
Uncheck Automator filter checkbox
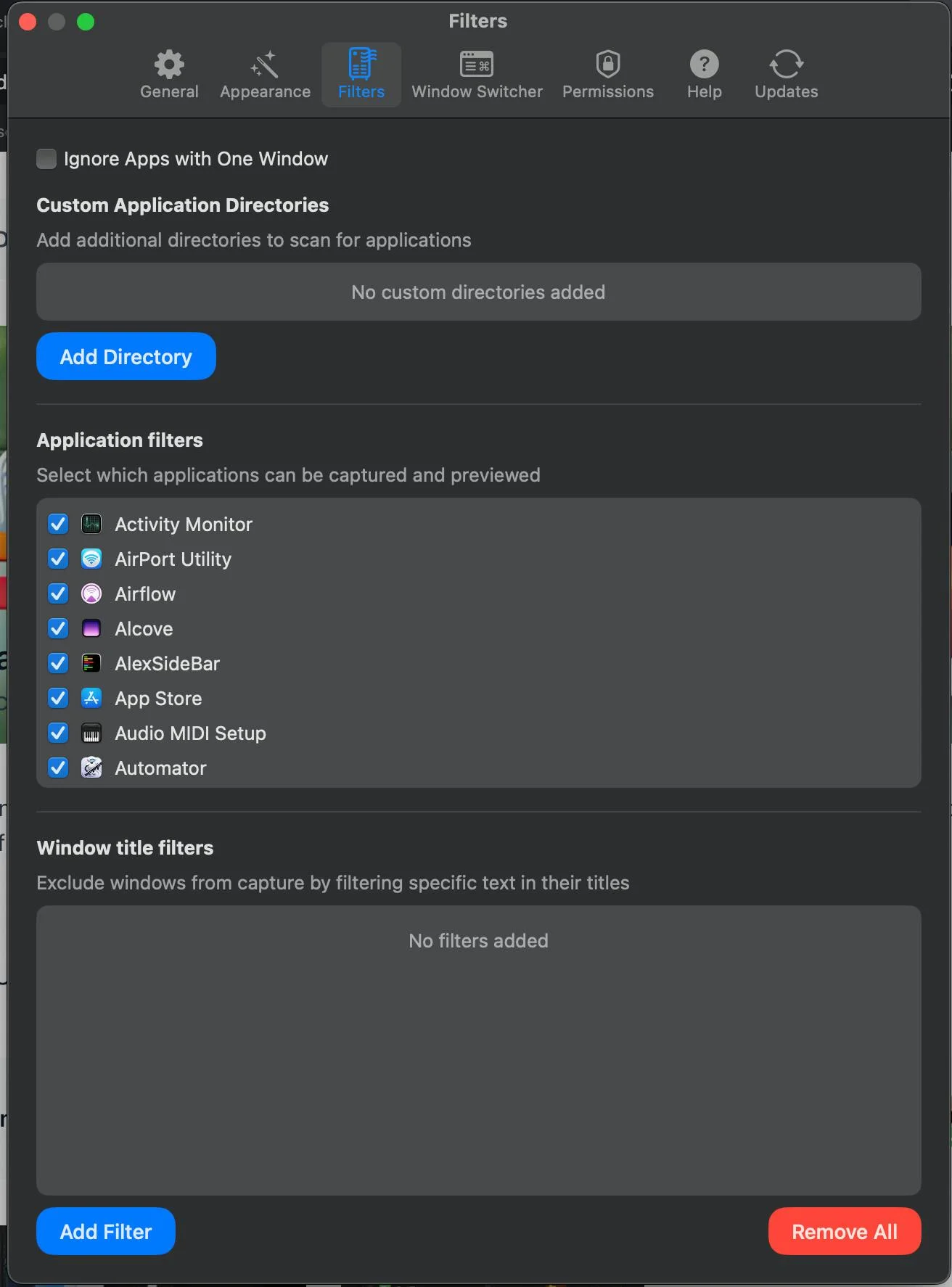(x=58, y=768)
